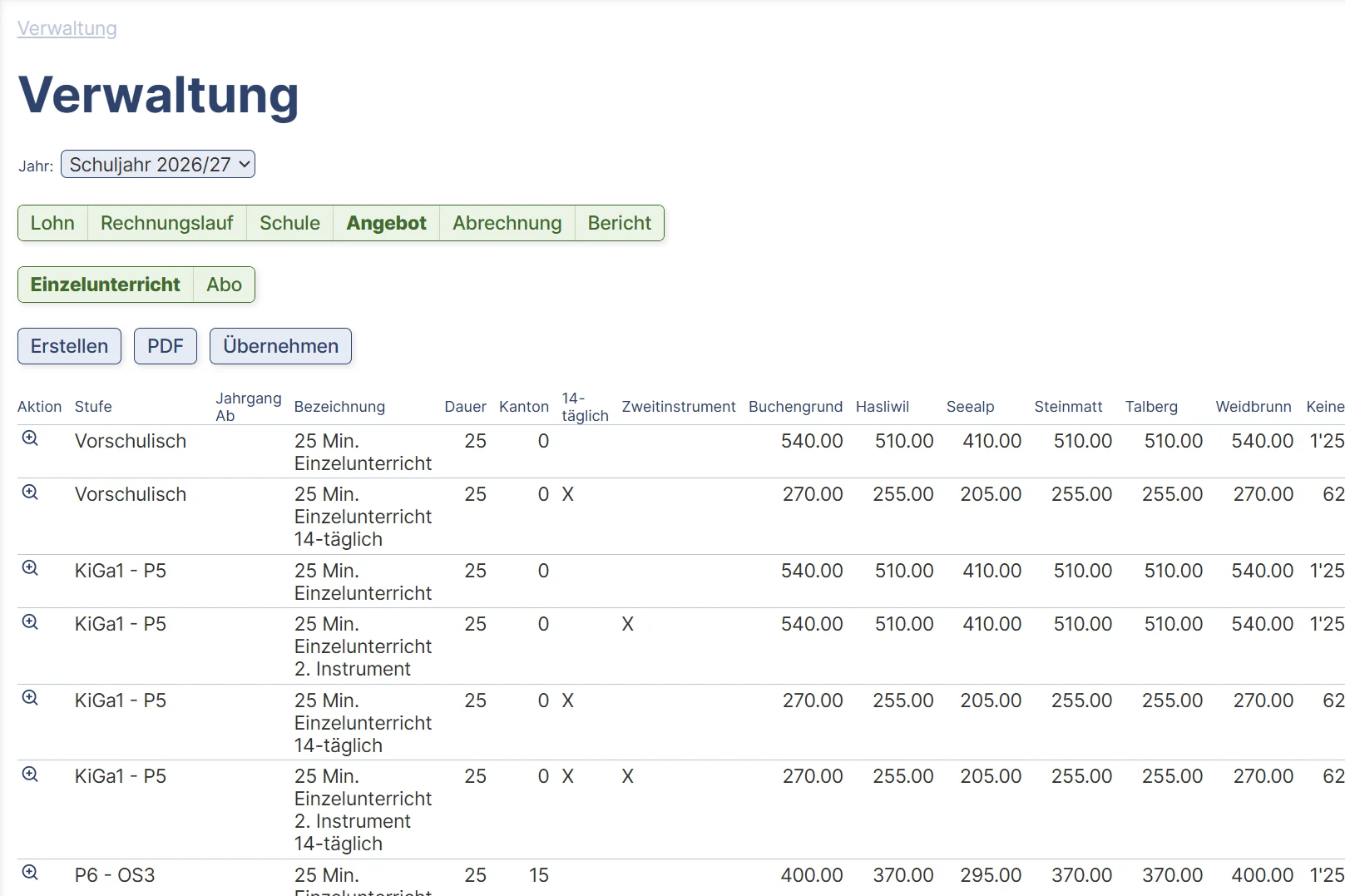This screenshot has height=896, width=1345.
Task: Select the Einzelunterricht sub-tab
Action: tap(106, 285)
